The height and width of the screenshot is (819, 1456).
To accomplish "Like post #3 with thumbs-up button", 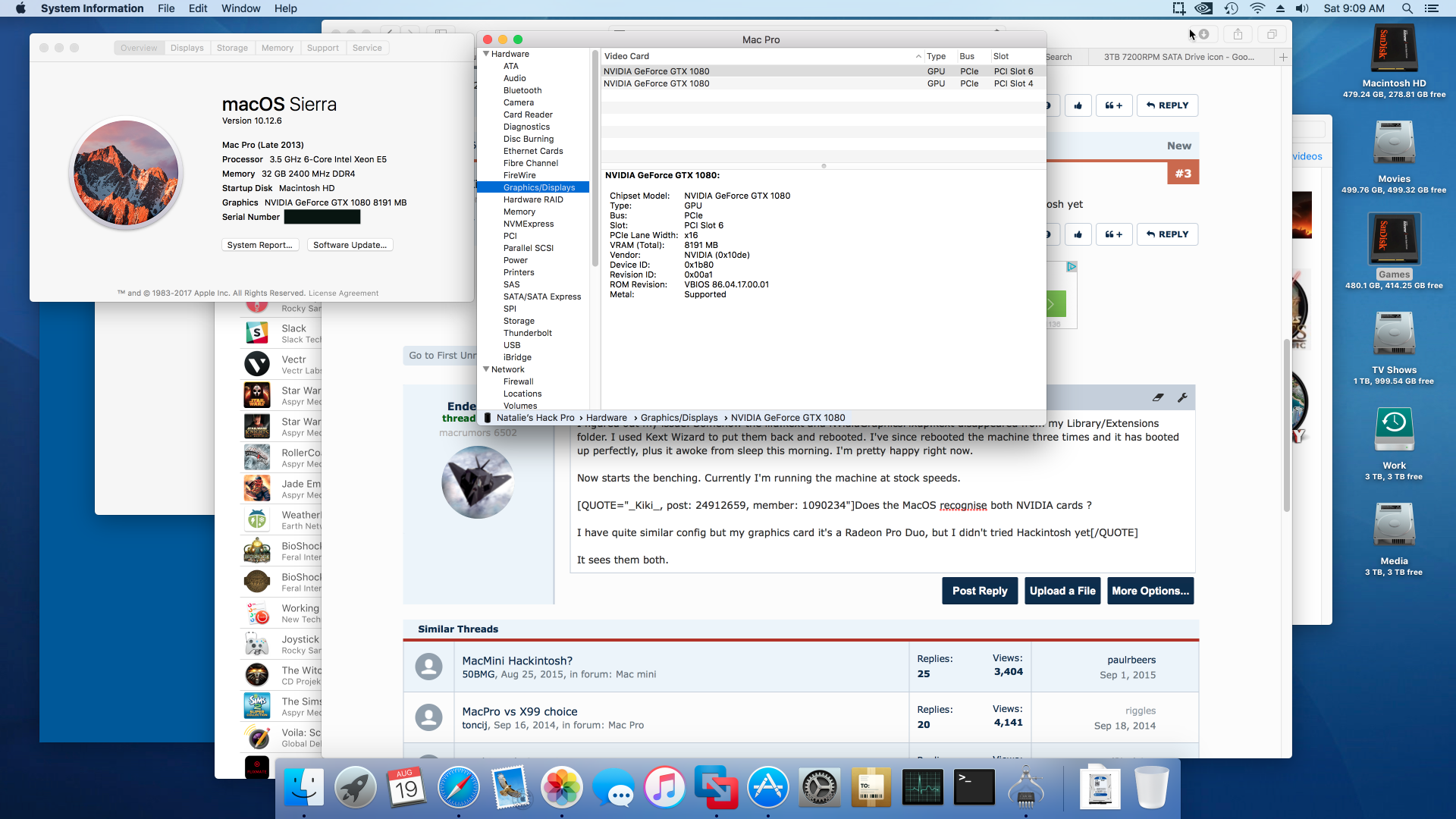I will point(1078,234).
